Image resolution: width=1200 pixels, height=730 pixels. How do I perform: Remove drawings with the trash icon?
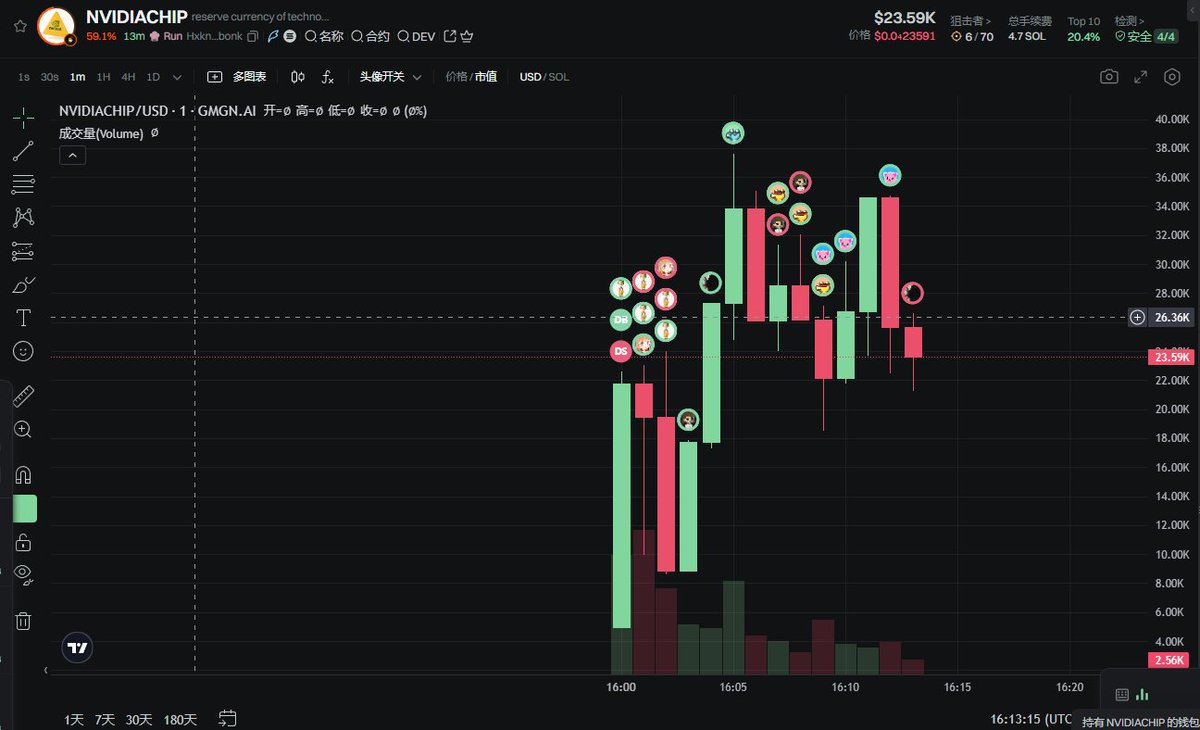click(x=23, y=621)
